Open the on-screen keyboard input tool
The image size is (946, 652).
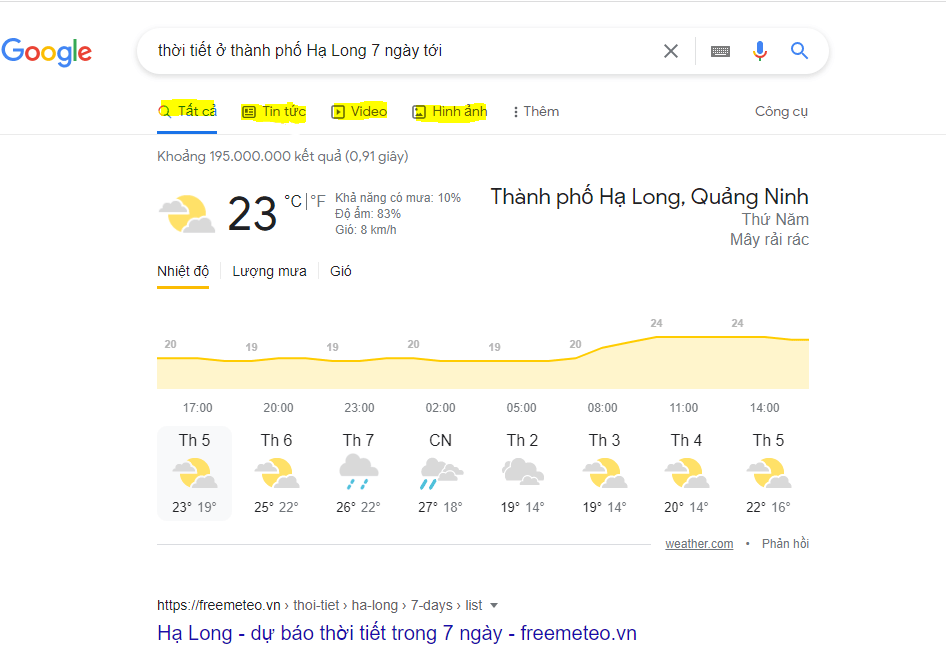720,51
